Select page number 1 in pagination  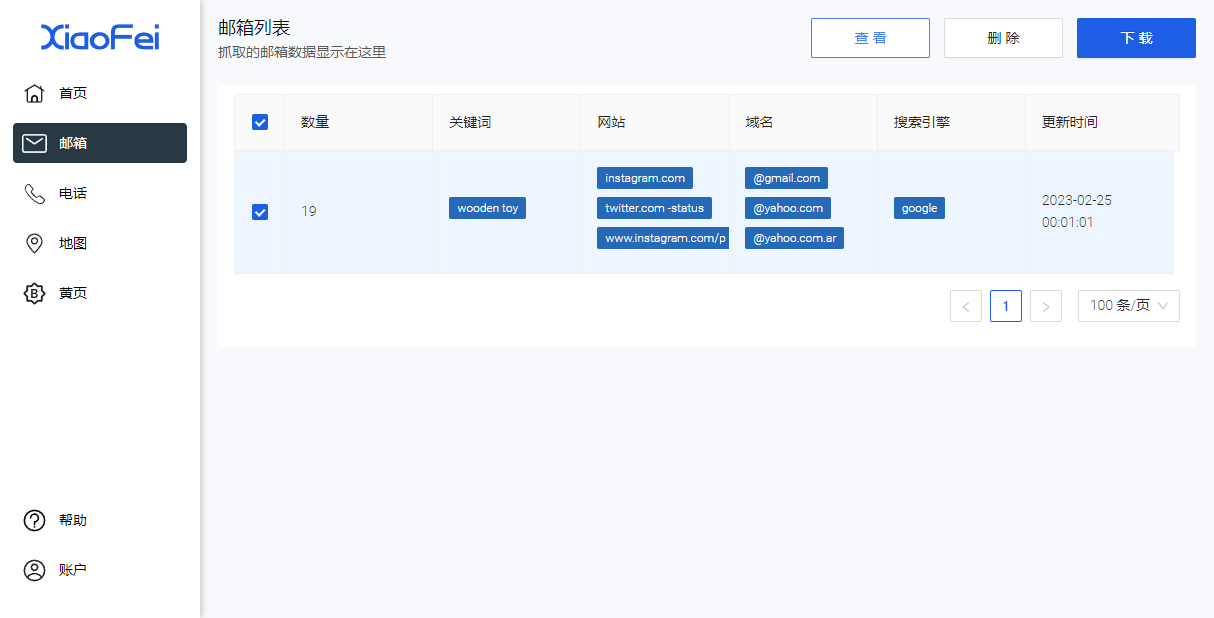pos(1006,306)
